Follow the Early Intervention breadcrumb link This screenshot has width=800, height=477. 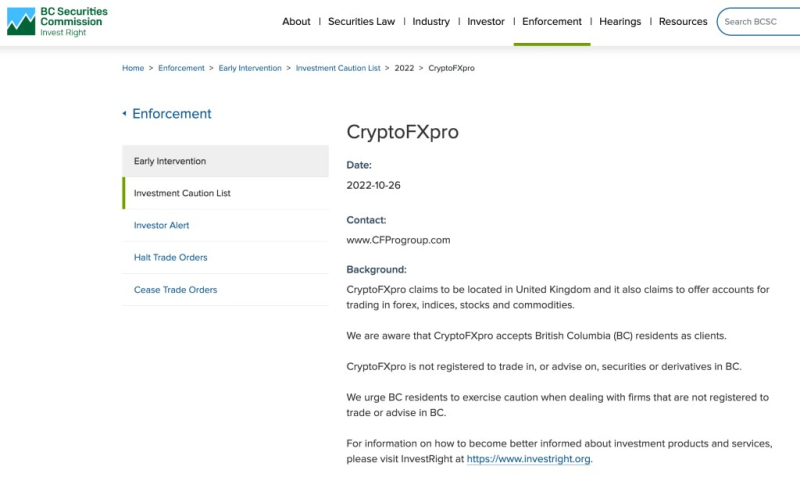(250, 68)
